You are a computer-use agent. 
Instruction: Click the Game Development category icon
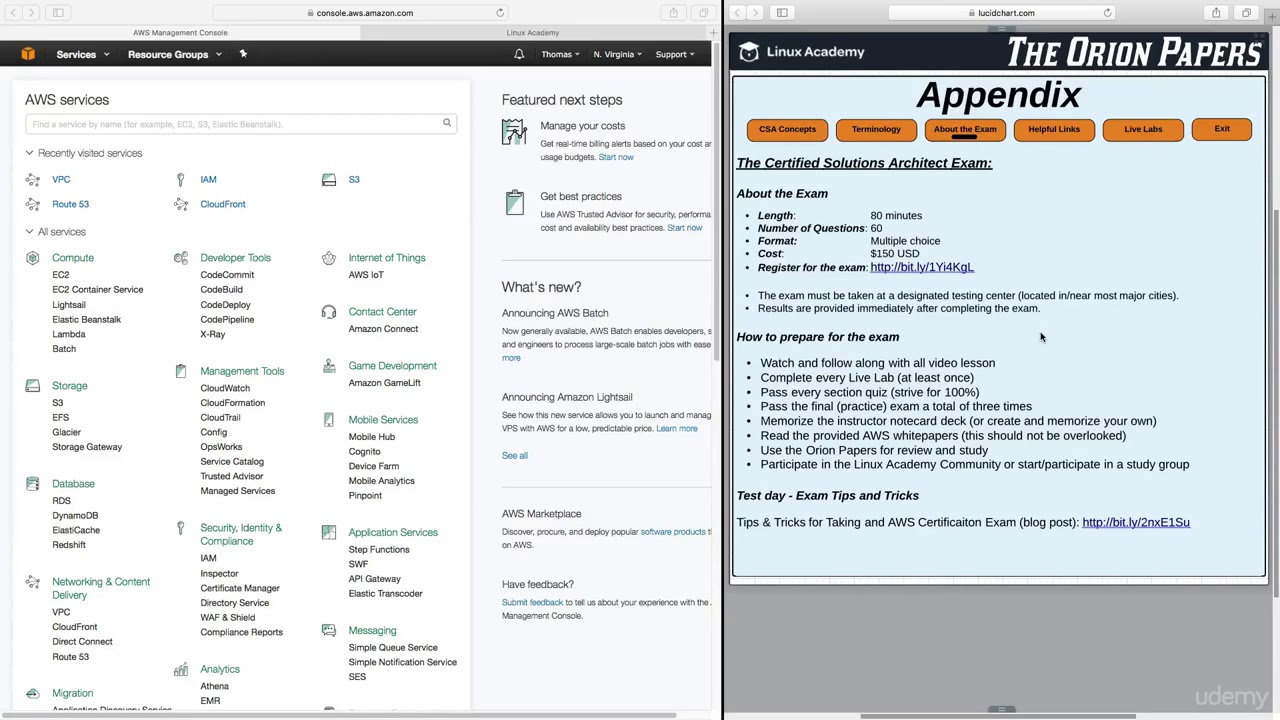click(329, 366)
